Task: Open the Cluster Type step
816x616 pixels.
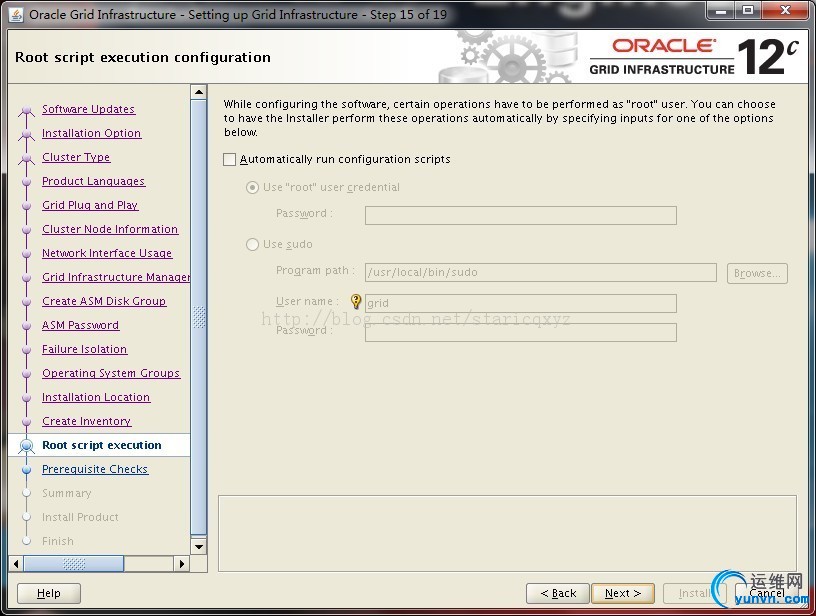Action: pos(76,157)
